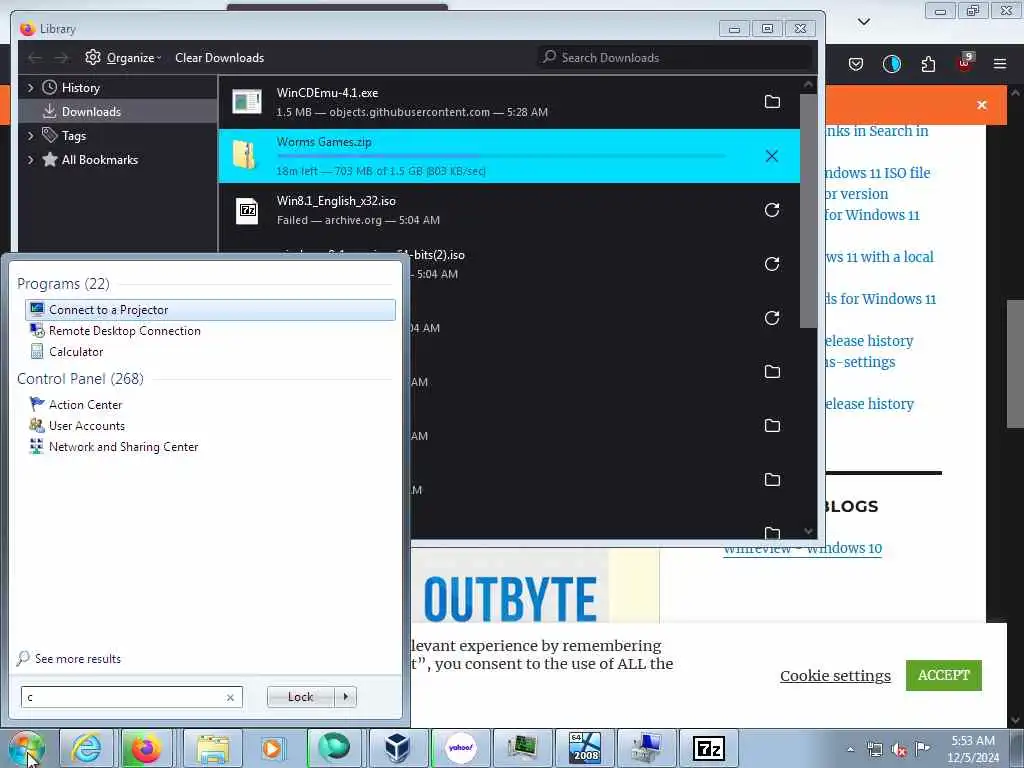The height and width of the screenshot is (768, 1024).
Task: Open VirtualBox from the taskbar
Action: [x=397, y=748]
